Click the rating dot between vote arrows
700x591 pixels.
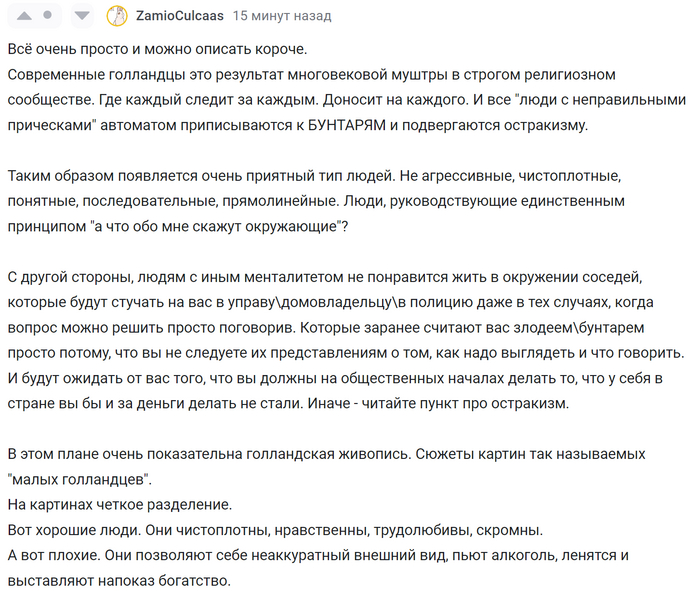[x=52, y=17]
